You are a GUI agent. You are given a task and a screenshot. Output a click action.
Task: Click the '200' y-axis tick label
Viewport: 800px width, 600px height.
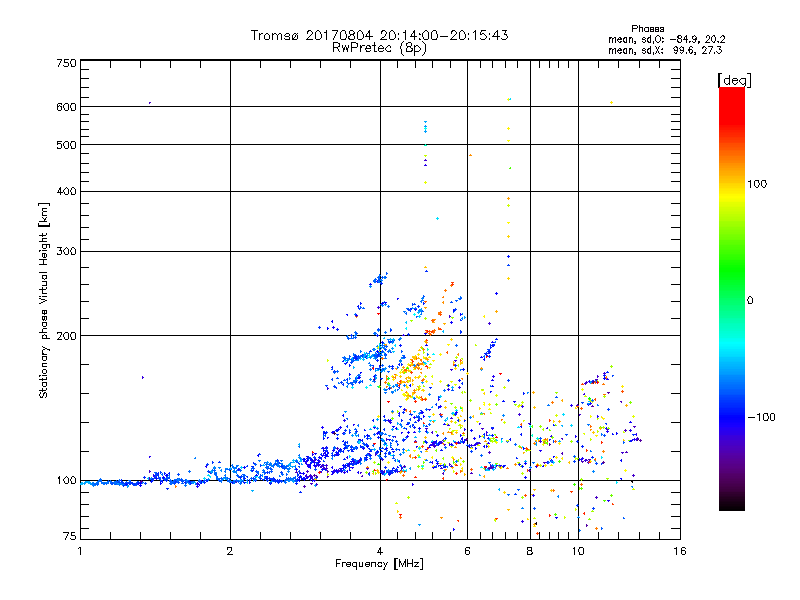point(66,336)
